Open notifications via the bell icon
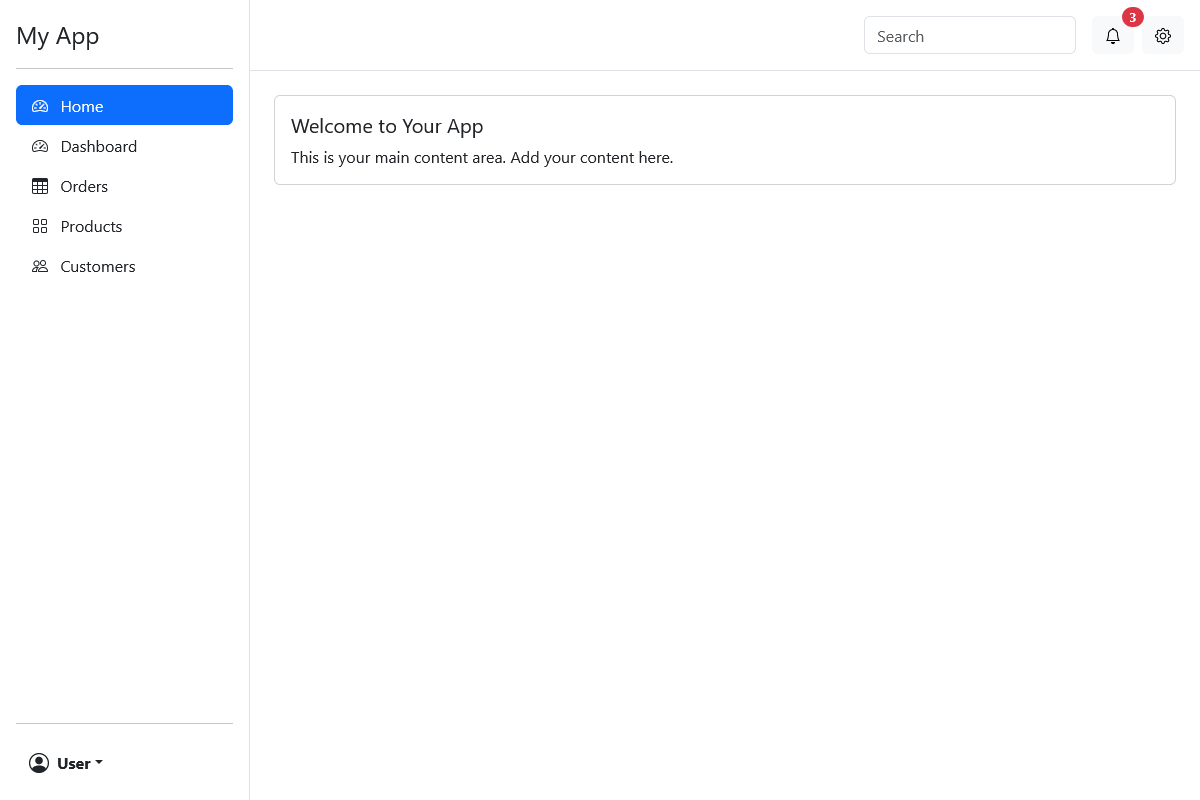1200x800 pixels. tap(1113, 36)
